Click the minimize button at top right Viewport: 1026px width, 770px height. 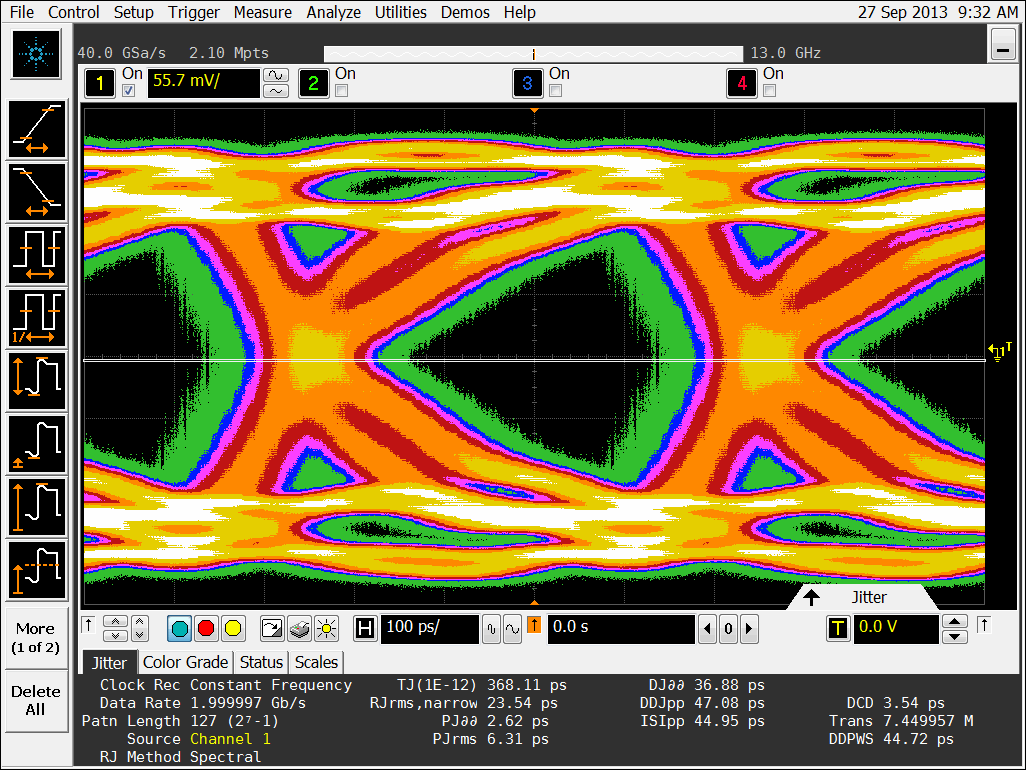coord(1002,45)
